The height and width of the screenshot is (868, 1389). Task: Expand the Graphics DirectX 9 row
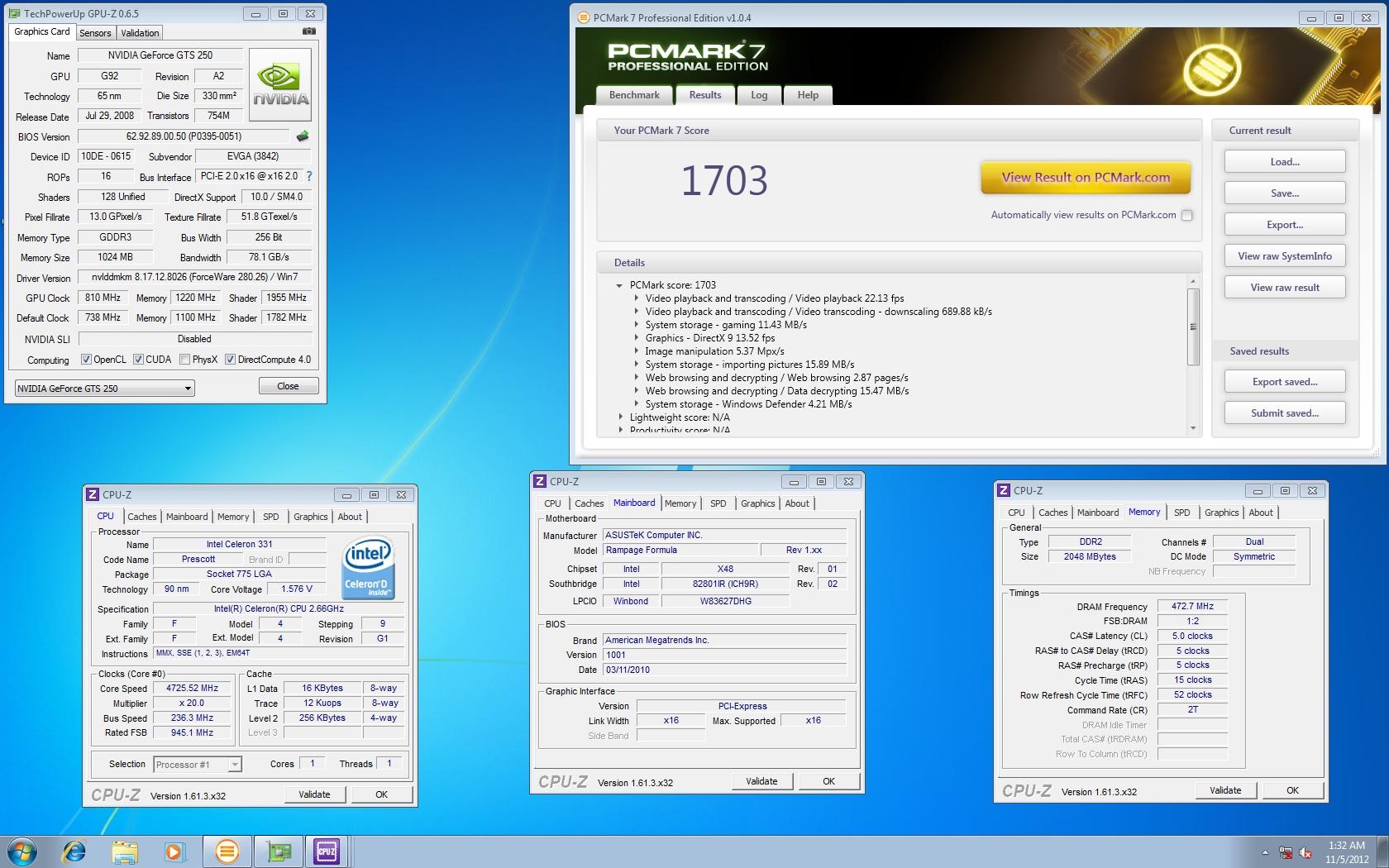[x=636, y=338]
